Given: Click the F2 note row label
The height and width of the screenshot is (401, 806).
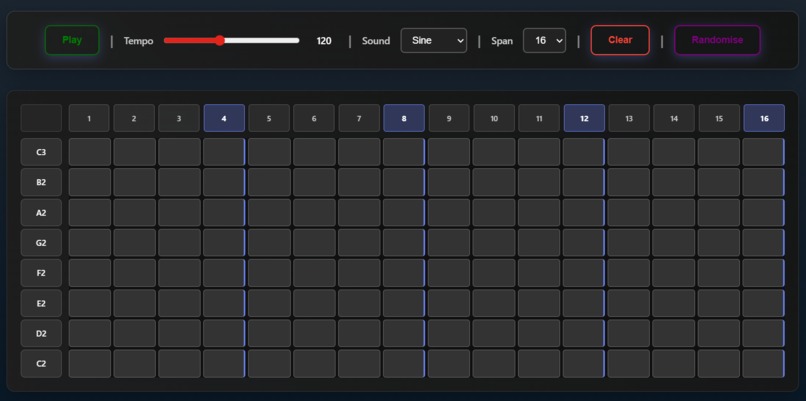Looking at the screenshot, I should click(x=41, y=273).
